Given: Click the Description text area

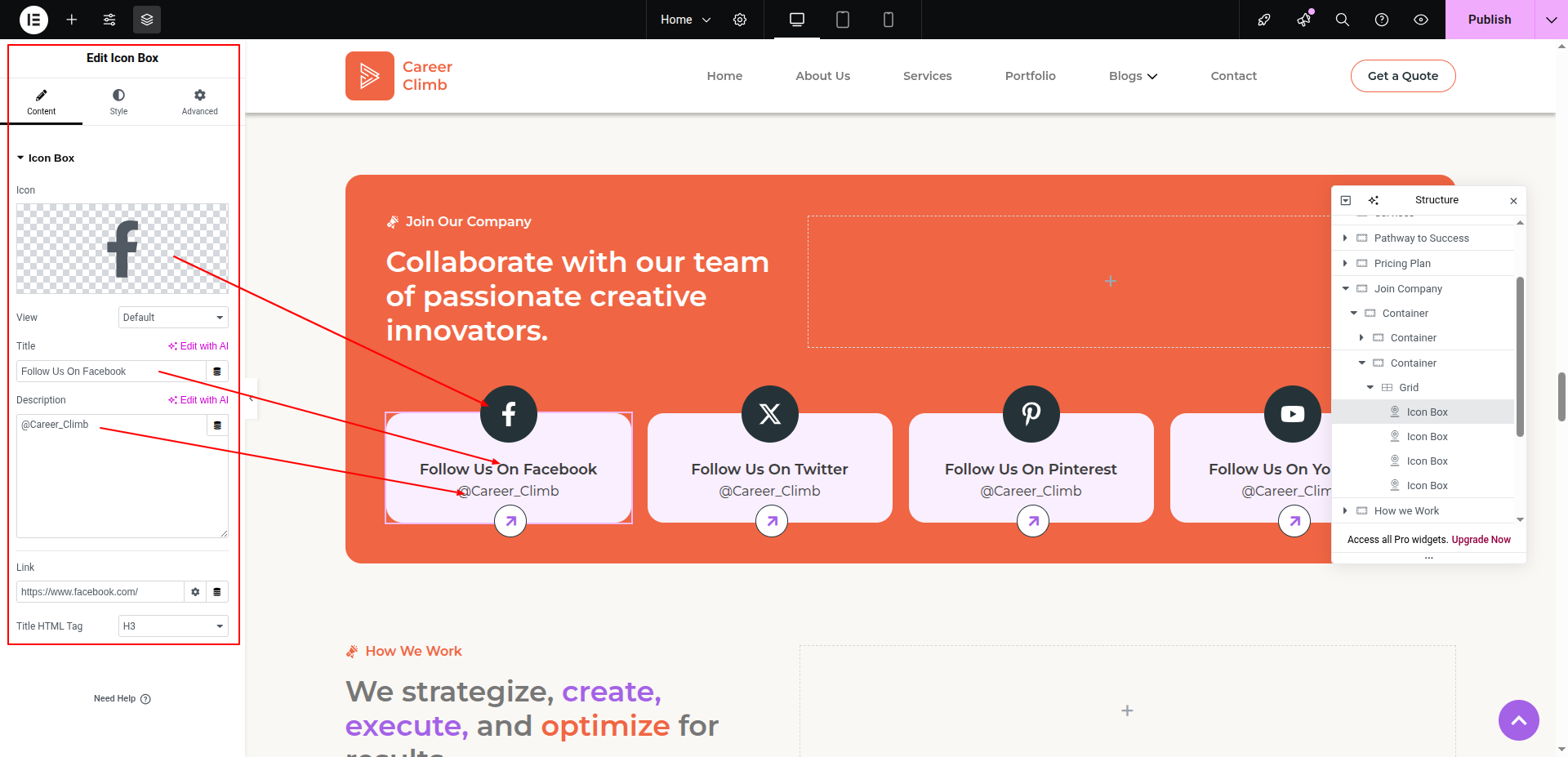Looking at the screenshot, I should [122, 476].
